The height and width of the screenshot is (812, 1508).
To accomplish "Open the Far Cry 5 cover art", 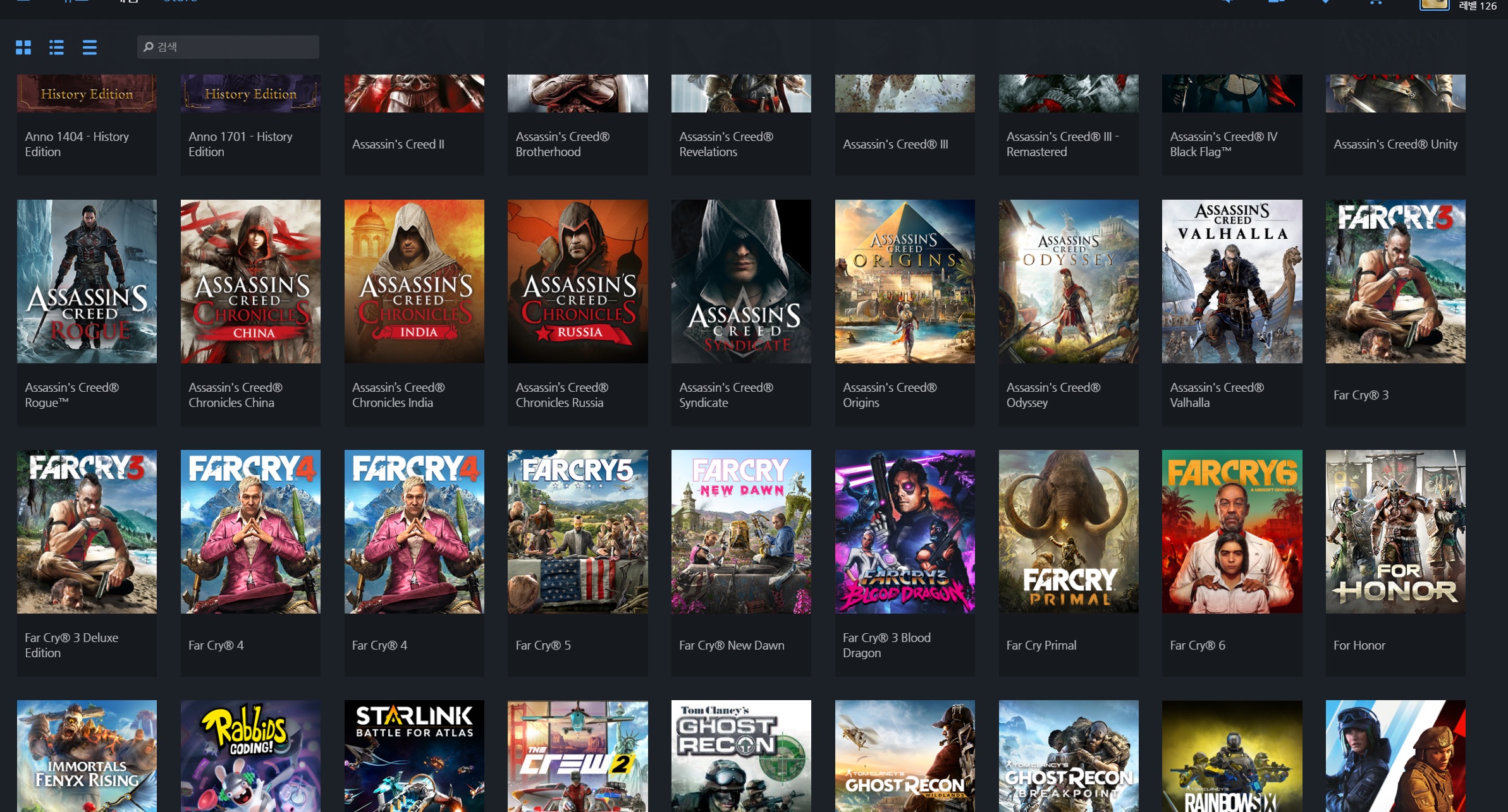I will (x=578, y=531).
